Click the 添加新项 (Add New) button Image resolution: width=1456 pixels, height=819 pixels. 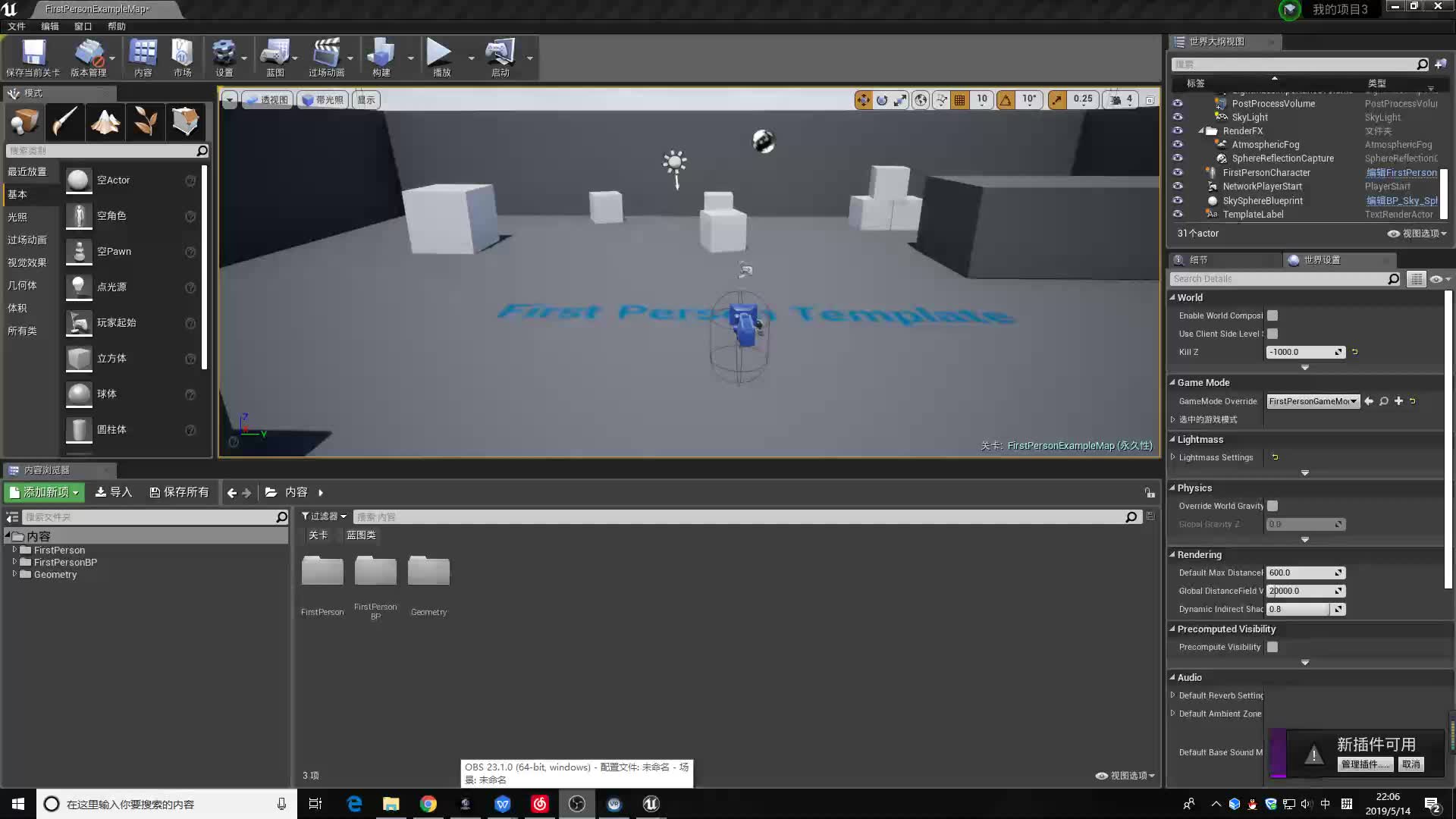43,491
